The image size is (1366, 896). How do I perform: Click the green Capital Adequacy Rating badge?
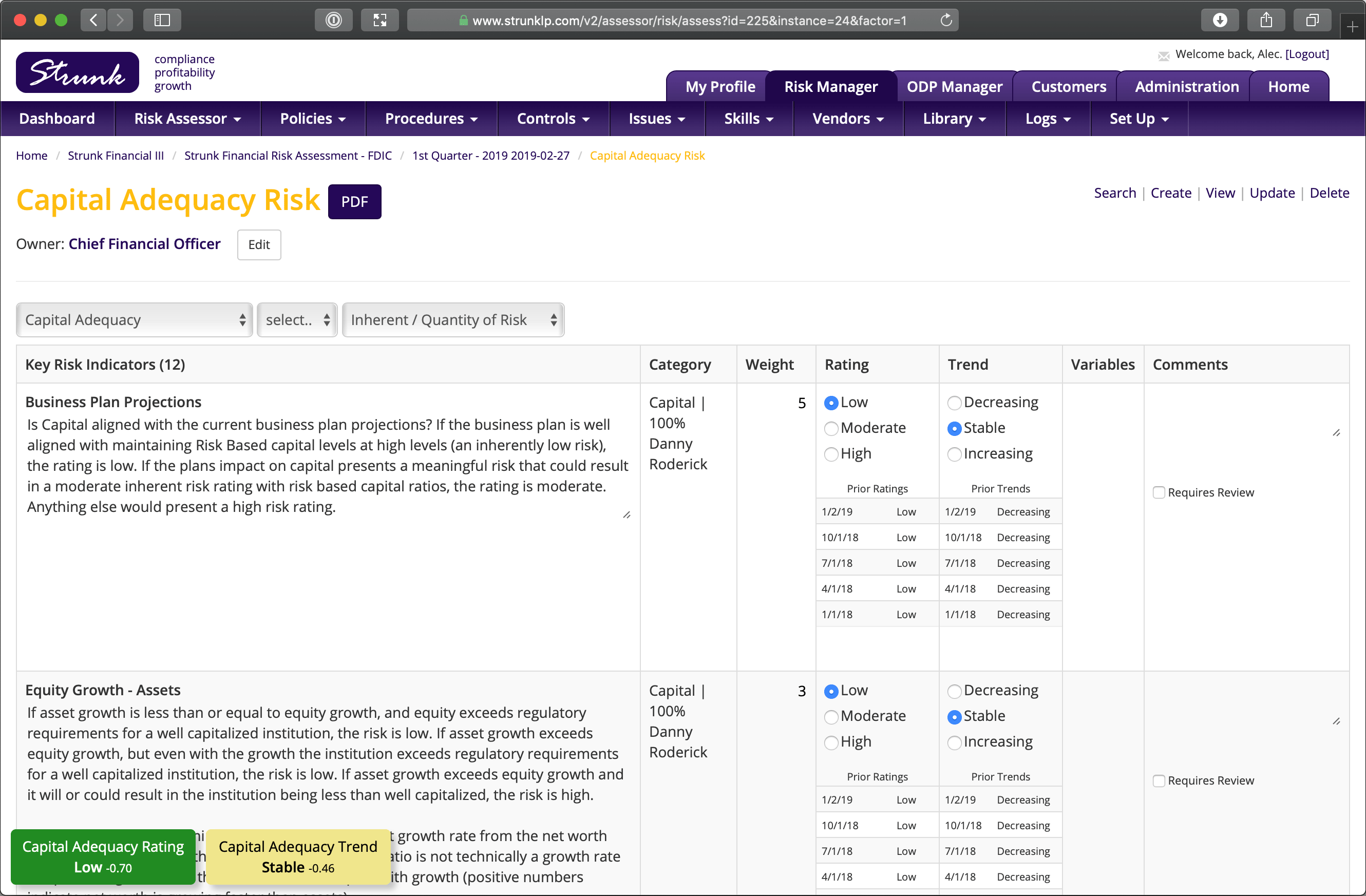(x=103, y=856)
